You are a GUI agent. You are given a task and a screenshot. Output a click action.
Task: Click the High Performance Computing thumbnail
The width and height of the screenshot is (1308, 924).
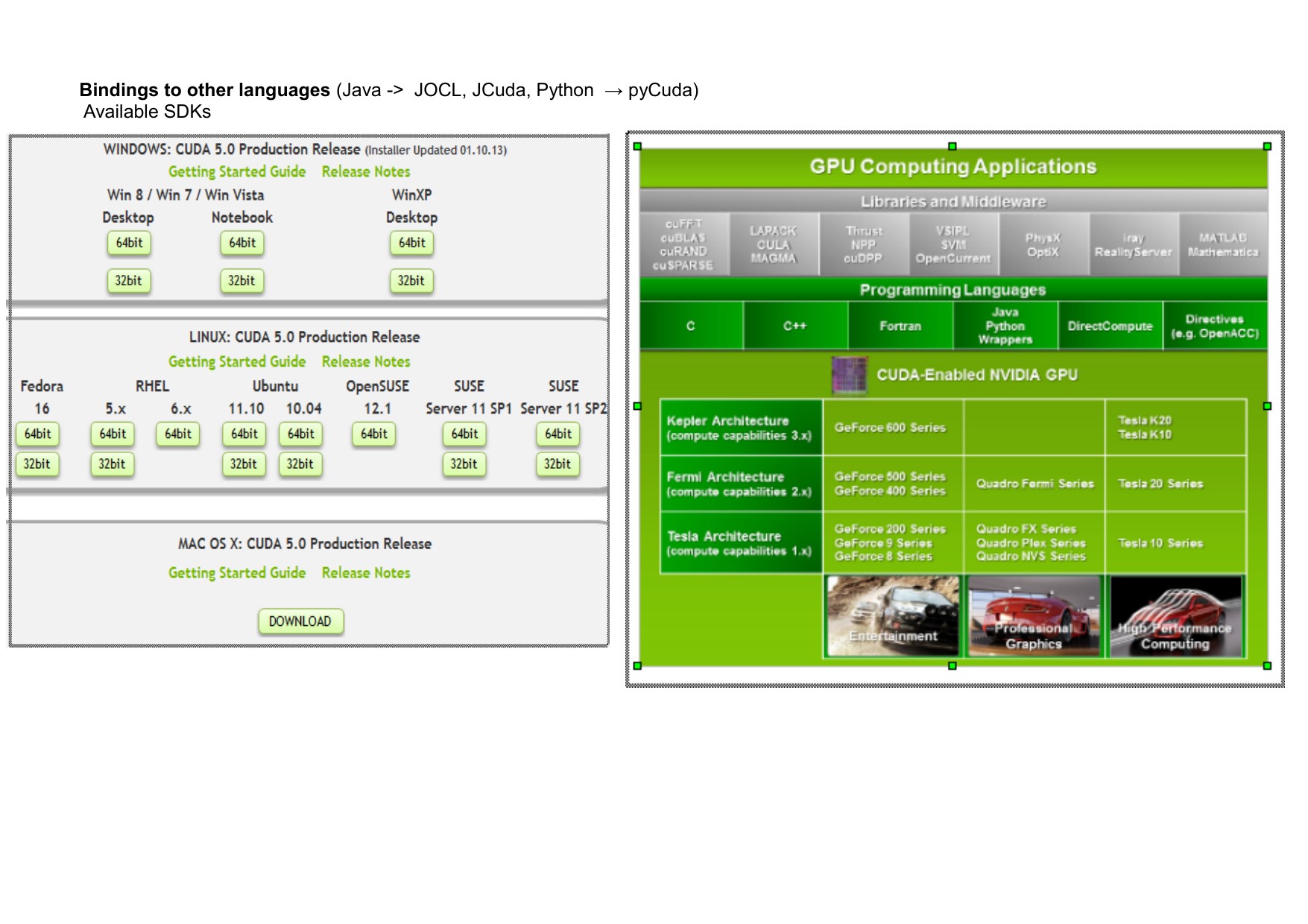pos(1175,616)
